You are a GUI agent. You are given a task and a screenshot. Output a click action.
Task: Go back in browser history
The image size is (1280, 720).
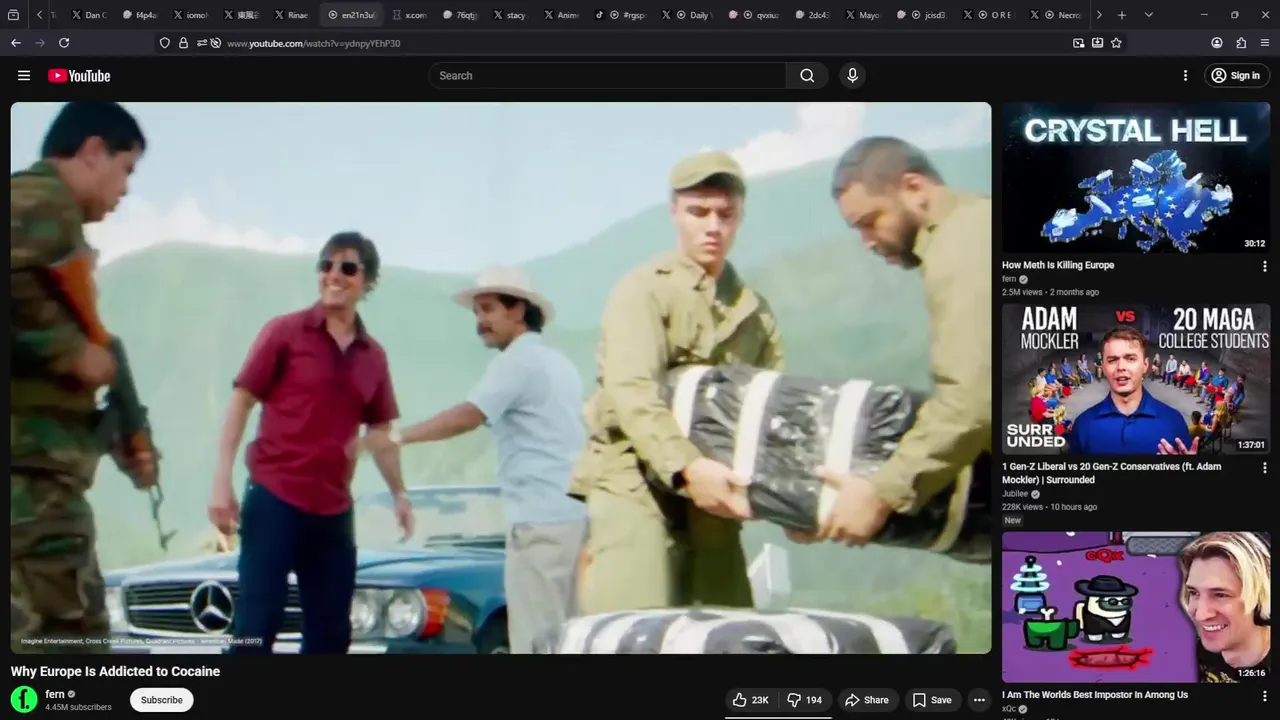click(x=15, y=43)
